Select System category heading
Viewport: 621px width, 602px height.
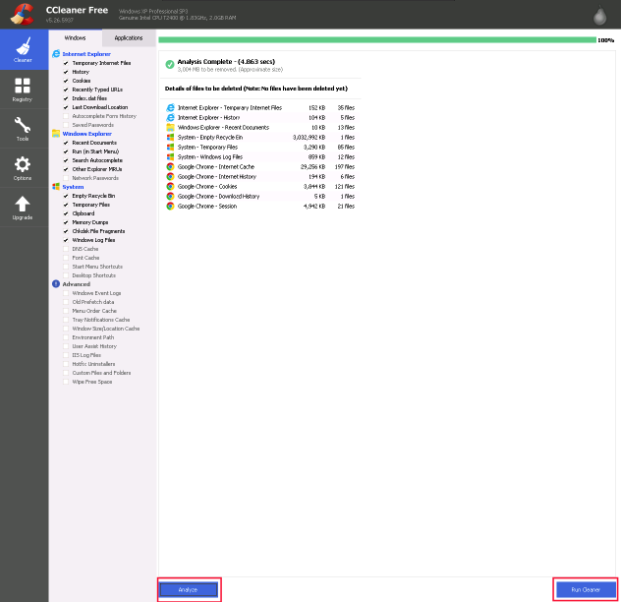tap(73, 187)
